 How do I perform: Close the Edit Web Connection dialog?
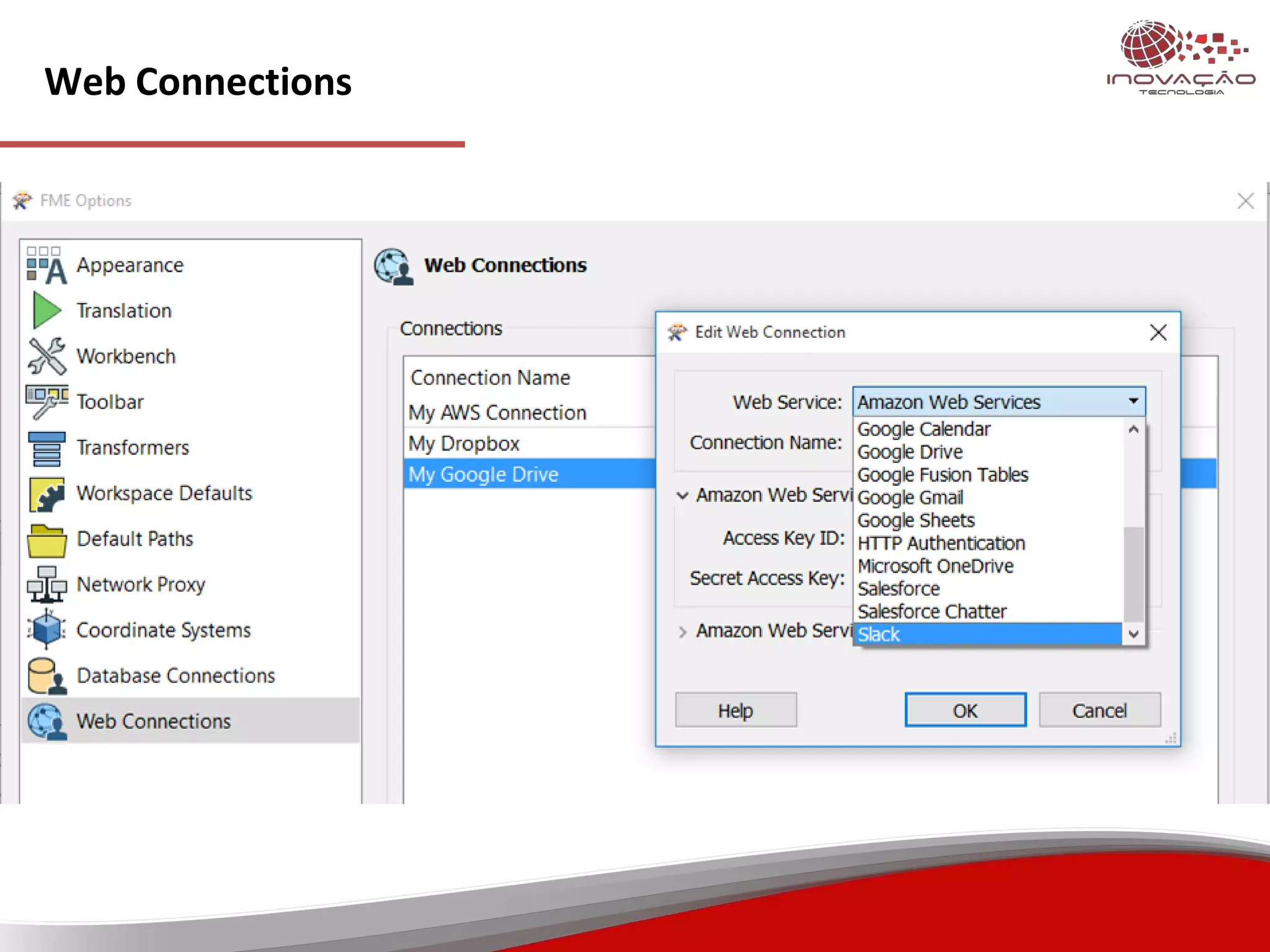point(1158,332)
